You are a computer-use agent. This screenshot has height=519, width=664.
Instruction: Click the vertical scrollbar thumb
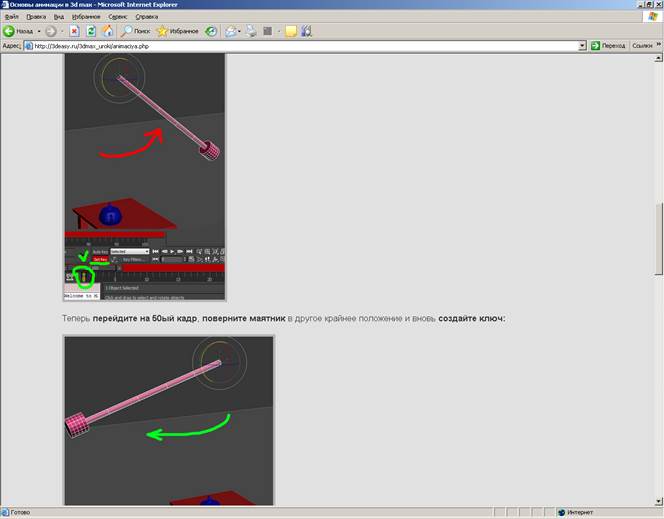point(658,239)
